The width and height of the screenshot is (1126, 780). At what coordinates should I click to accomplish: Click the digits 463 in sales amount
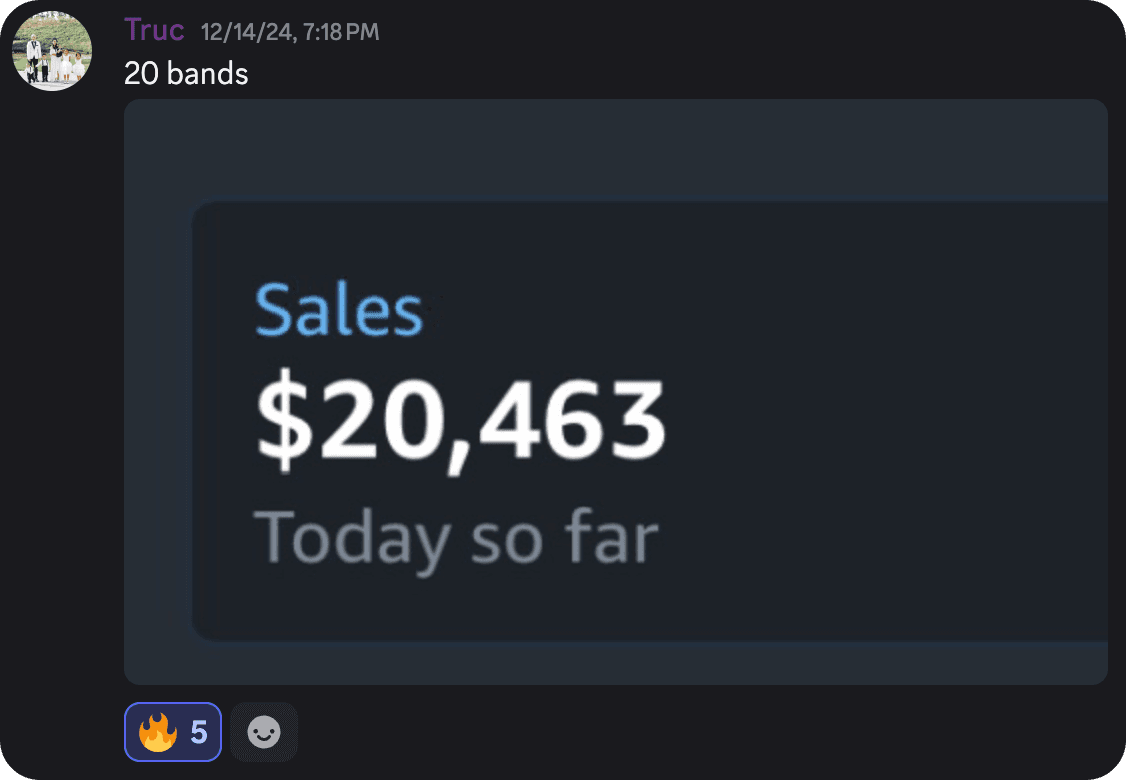pos(573,420)
